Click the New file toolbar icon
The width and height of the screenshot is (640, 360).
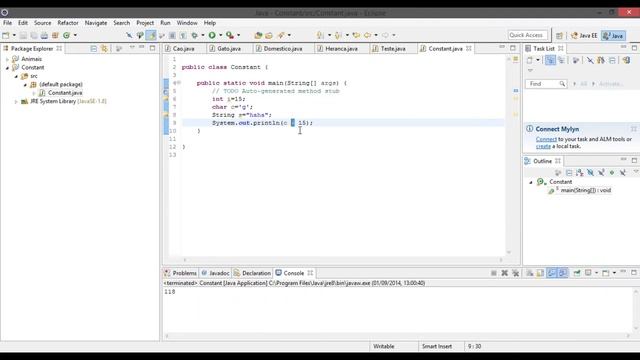point(6,36)
